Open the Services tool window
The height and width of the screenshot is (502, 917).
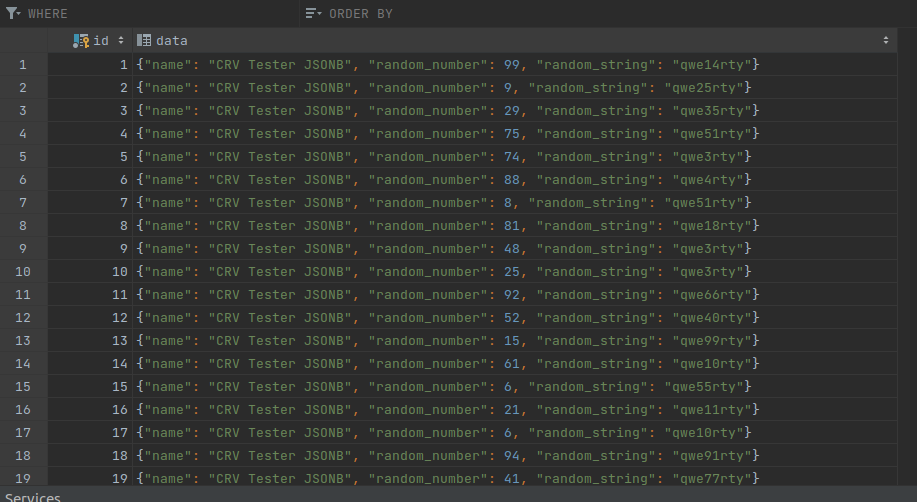(33, 496)
